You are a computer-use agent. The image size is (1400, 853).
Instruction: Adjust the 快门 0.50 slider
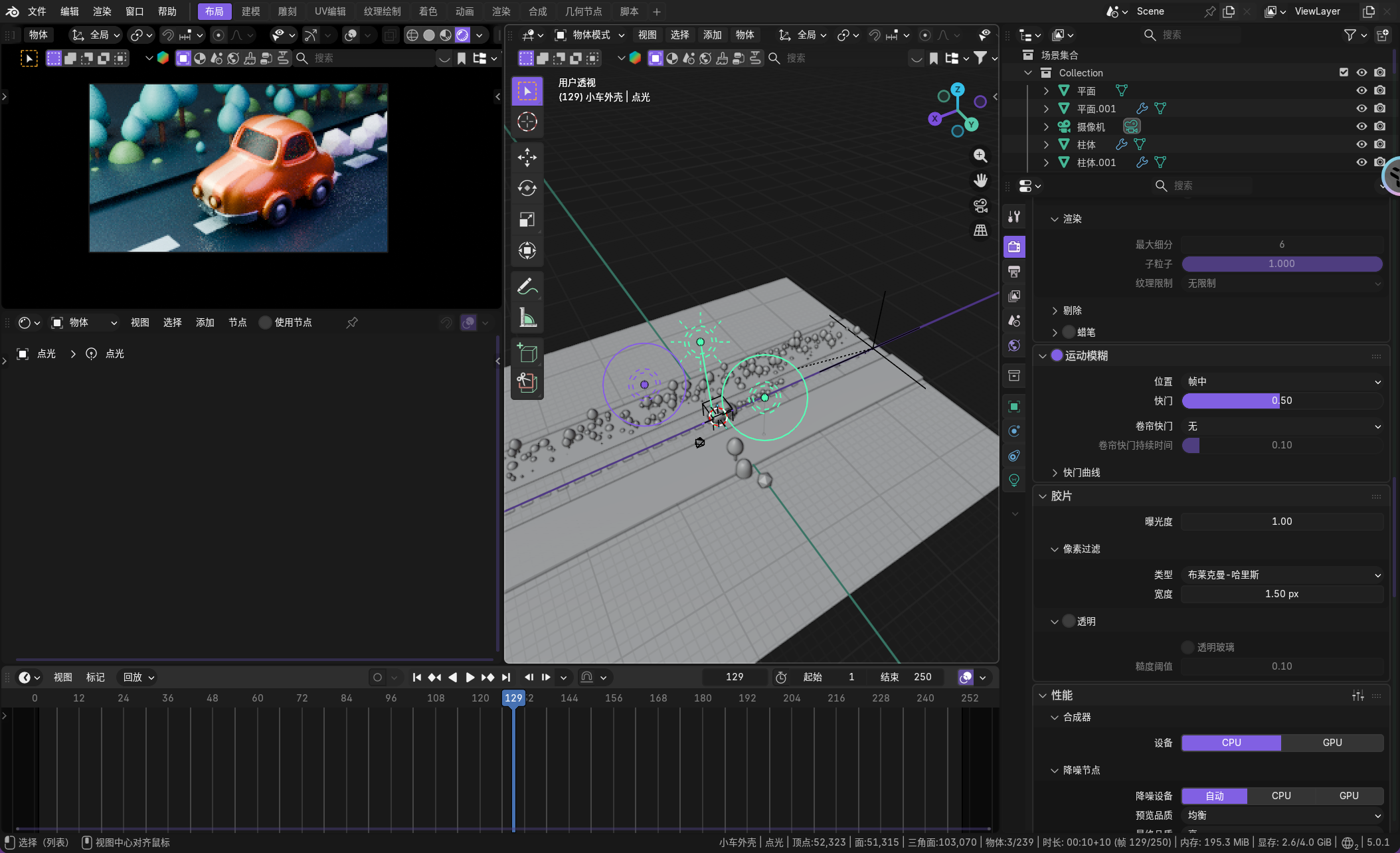click(1282, 401)
